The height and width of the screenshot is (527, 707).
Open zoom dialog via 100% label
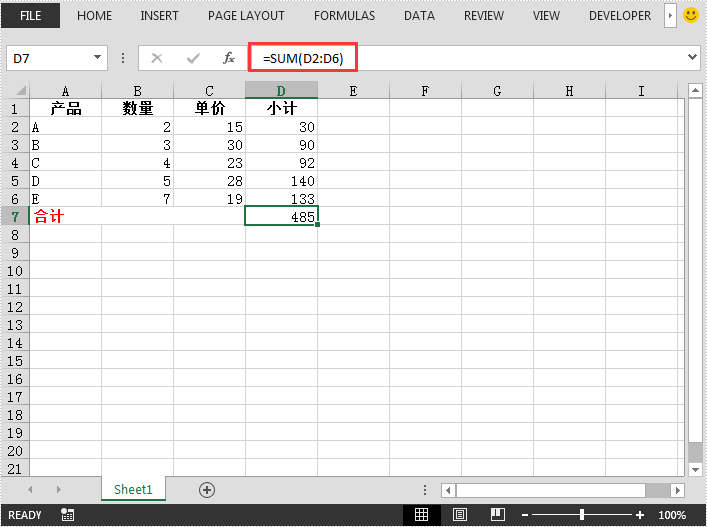pos(672,515)
